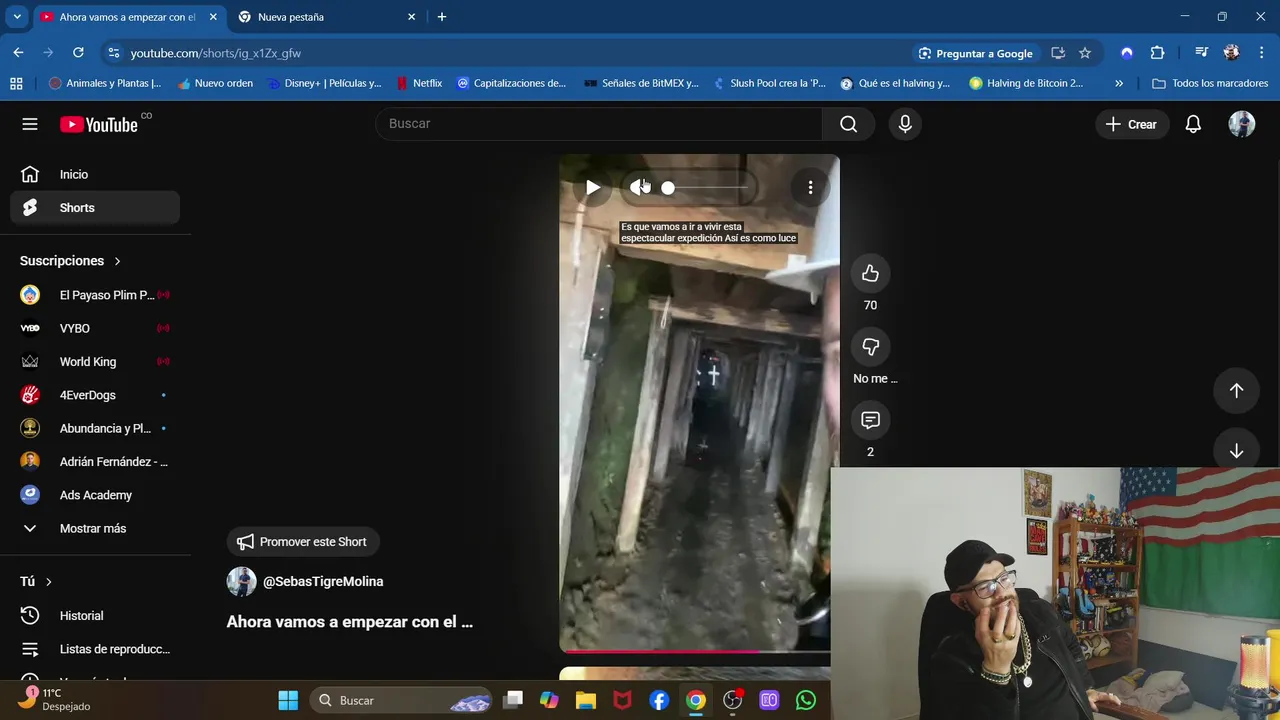1280x720 pixels.
Task: Open the Chrome extensions puzzle icon
Action: pos(1157,53)
